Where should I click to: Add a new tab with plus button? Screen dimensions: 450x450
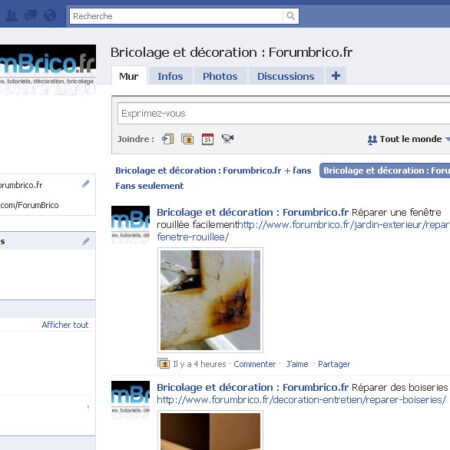coord(336,76)
